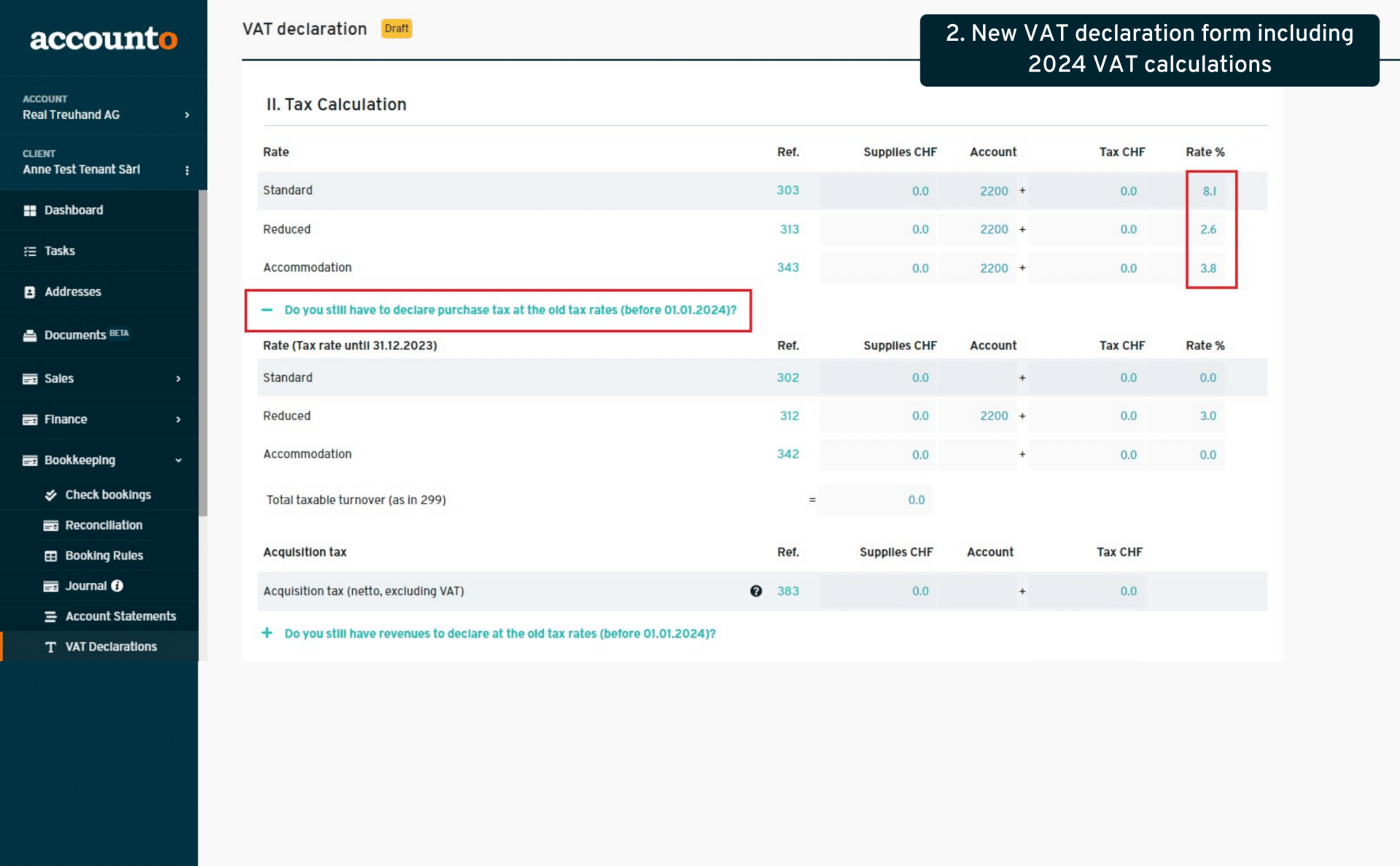Click reference link 383
Viewport: 1400px width, 866px height.
(787, 591)
